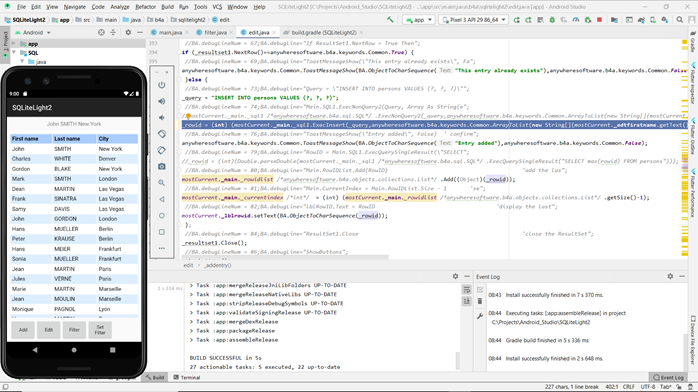Viewport: 698px width, 392px height.
Task: Open the app run configuration dropdown
Action: click(x=418, y=20)
